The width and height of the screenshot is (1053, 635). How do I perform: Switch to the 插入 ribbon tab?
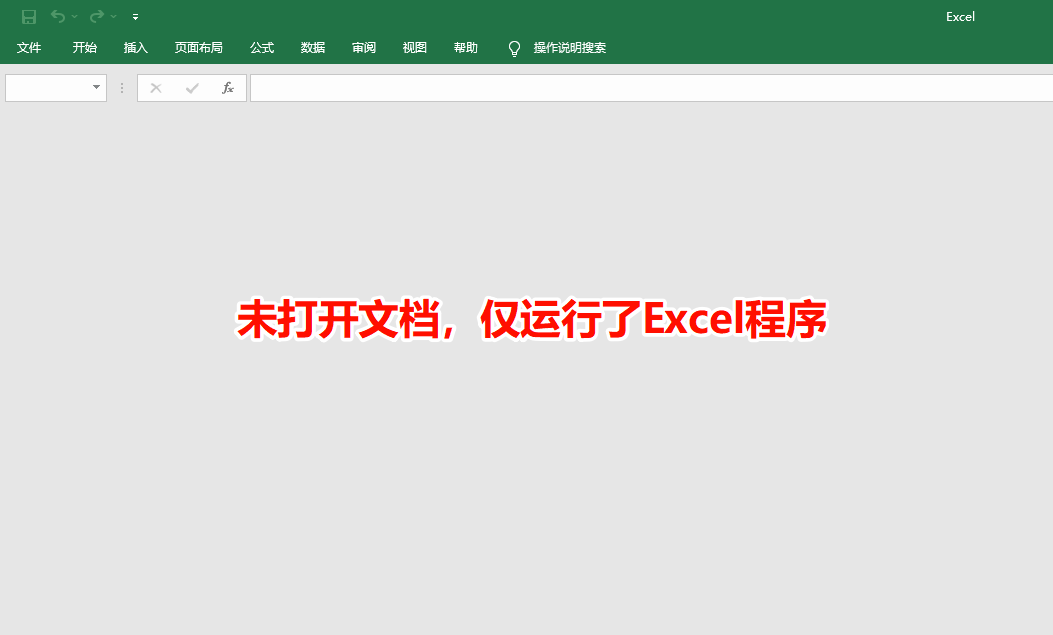(136, 48)
